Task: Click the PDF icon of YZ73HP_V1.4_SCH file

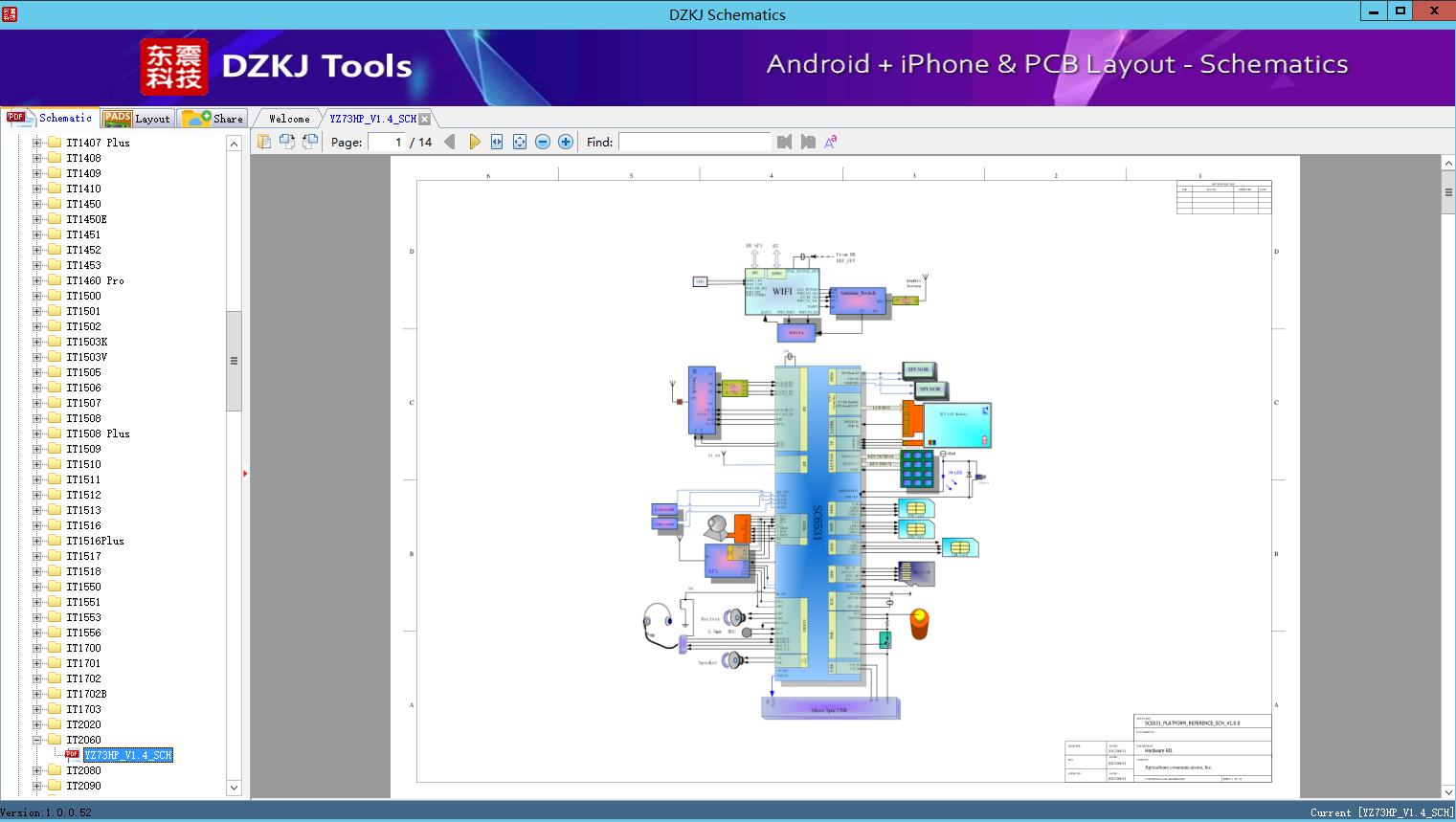Action: (x=72, y=755)
